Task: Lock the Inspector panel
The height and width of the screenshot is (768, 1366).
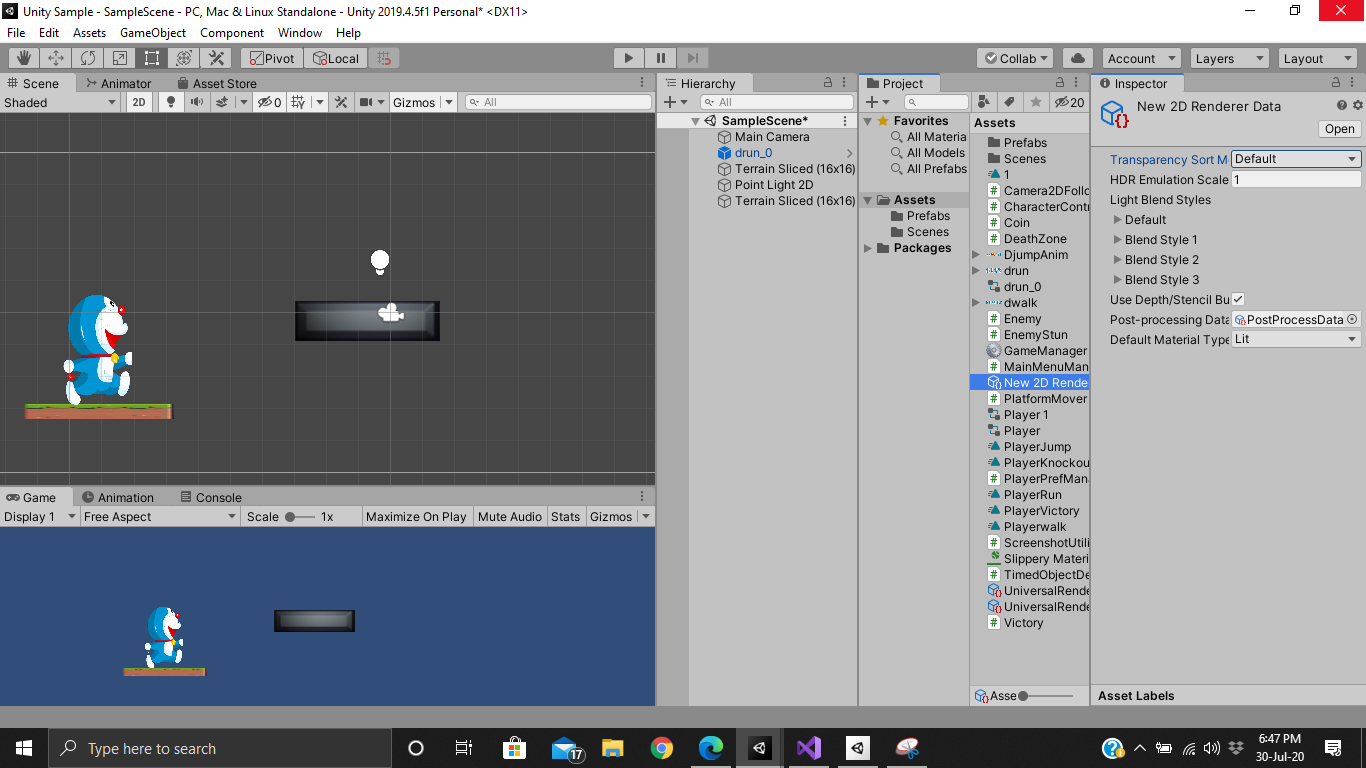Action: 1337,83
